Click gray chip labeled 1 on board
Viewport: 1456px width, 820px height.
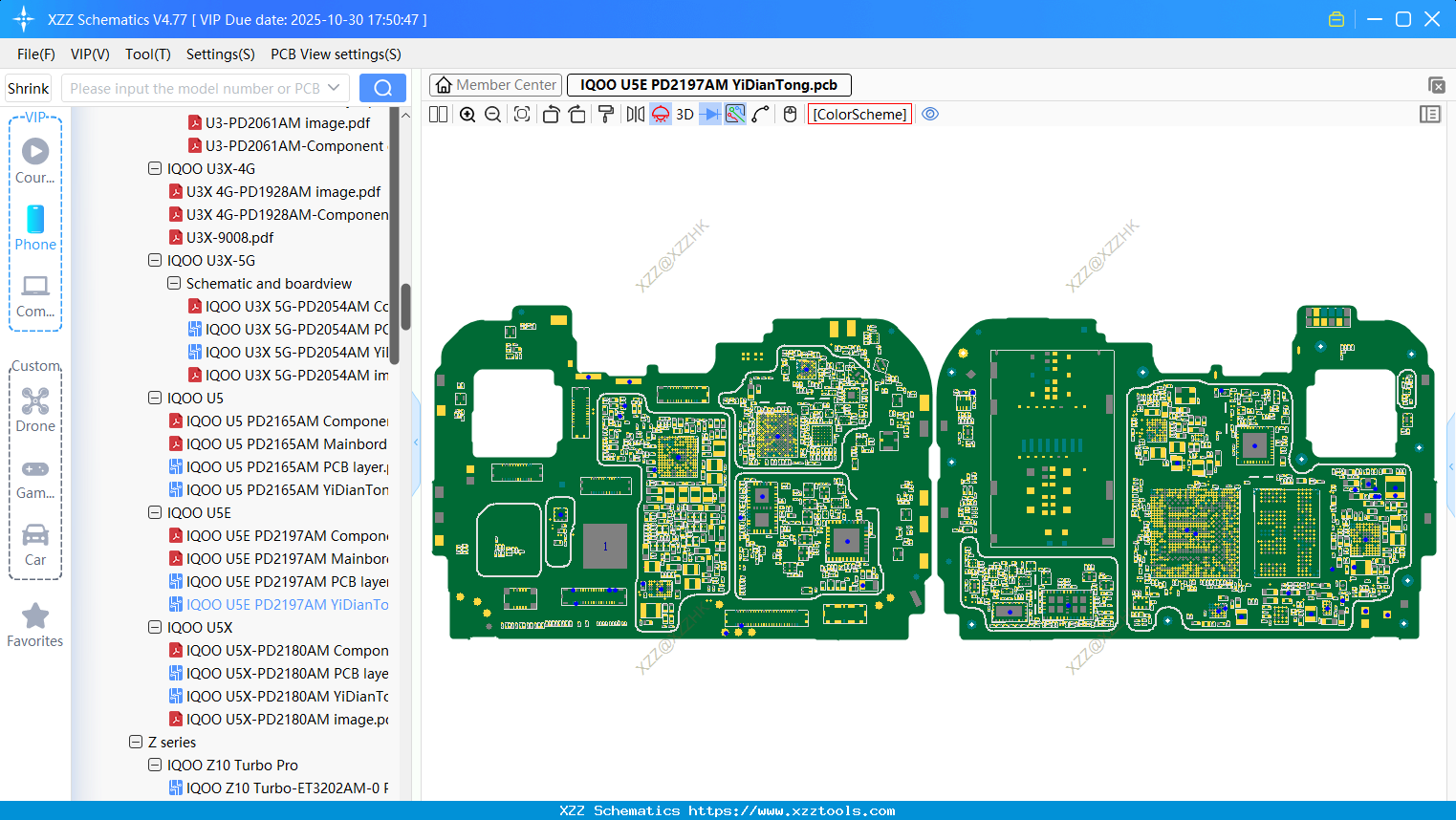605,546
